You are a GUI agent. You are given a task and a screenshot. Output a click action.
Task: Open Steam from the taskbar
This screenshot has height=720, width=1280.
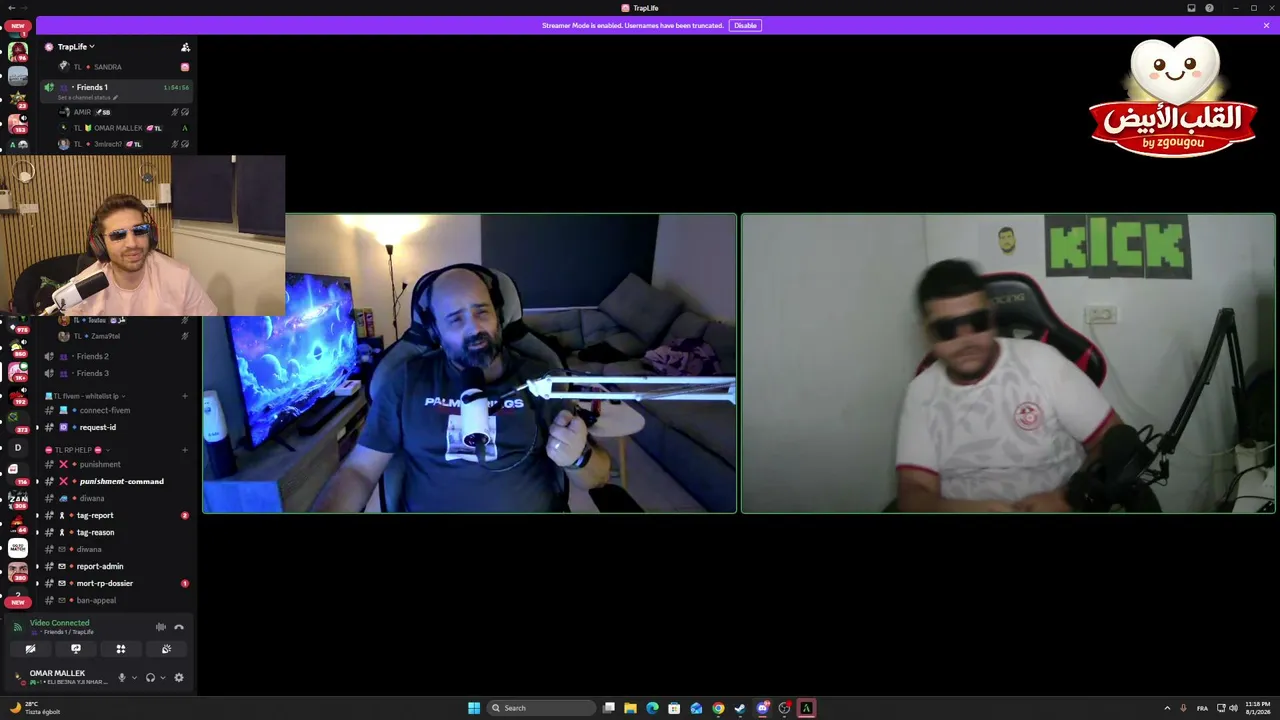point(740,708)
